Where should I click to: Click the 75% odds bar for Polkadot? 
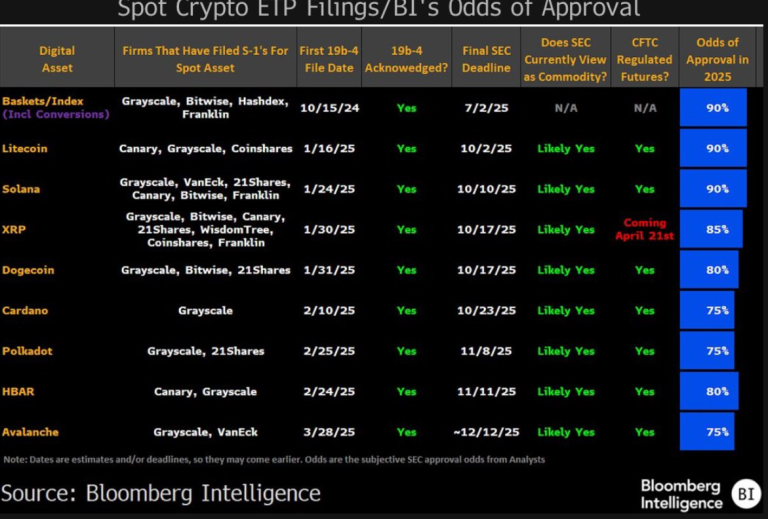(707, 351)
